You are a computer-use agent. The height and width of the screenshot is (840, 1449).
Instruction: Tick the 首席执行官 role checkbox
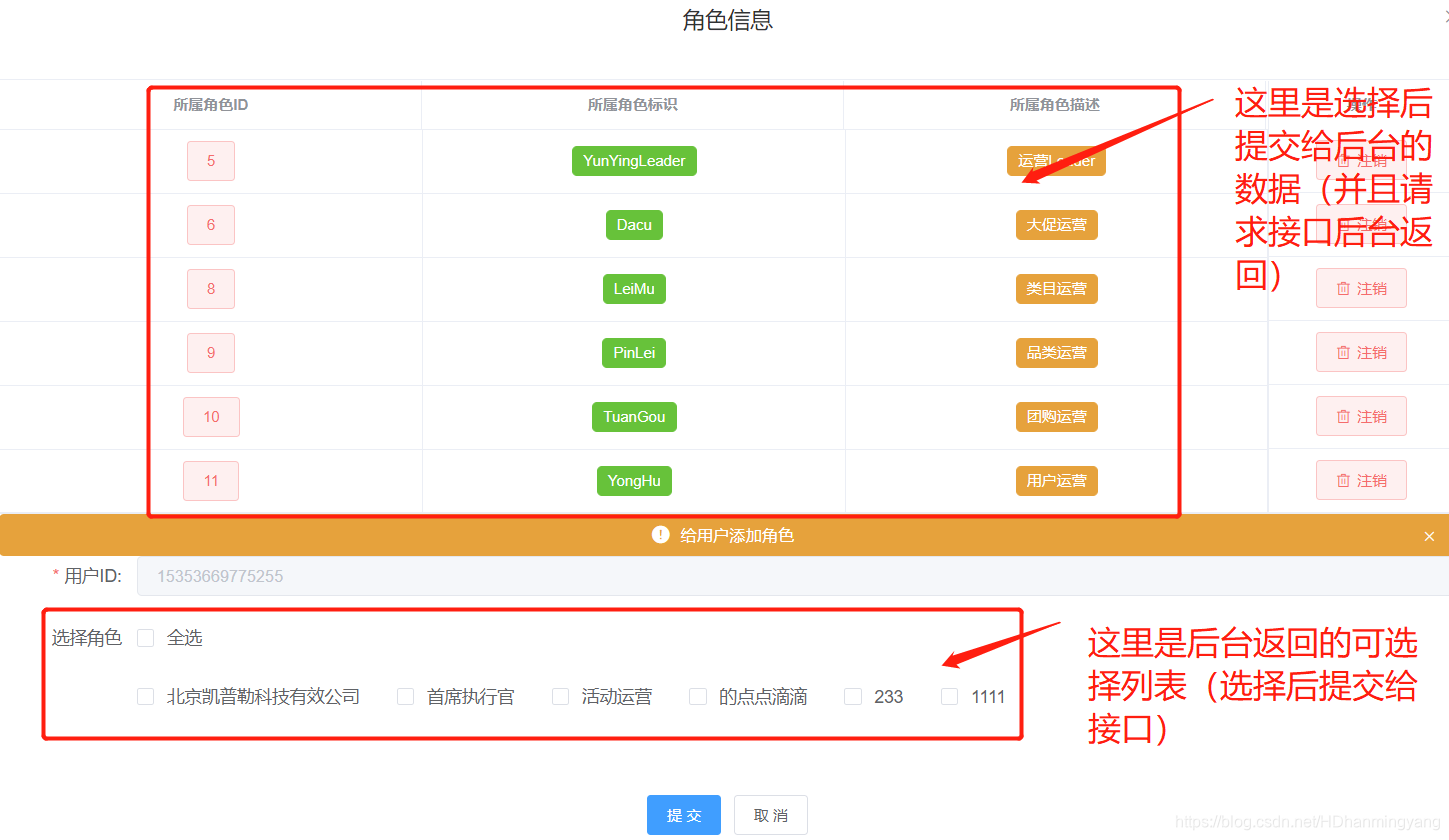point(406,697)
